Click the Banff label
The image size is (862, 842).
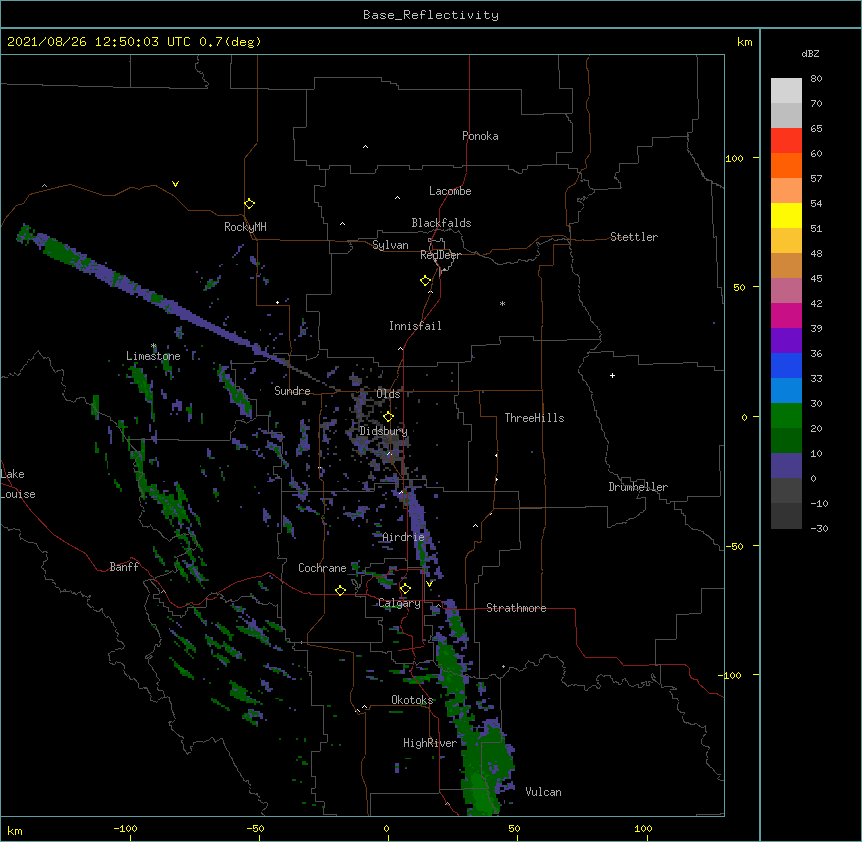(124, 567)
